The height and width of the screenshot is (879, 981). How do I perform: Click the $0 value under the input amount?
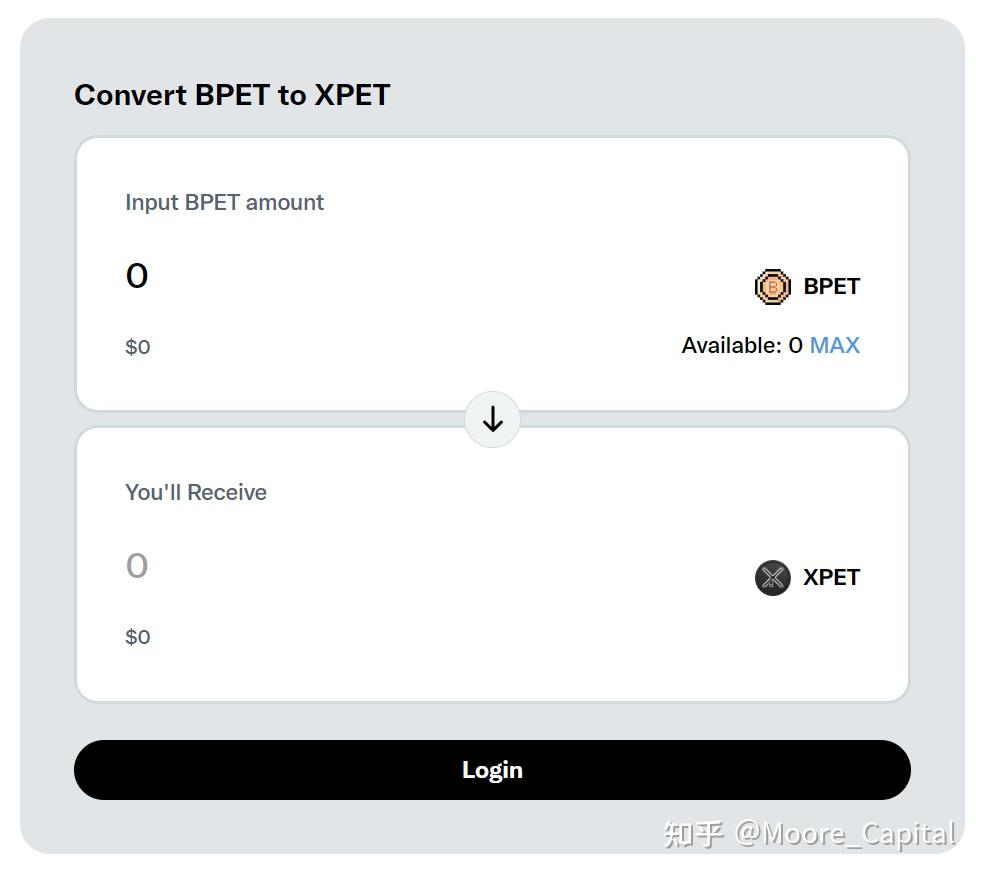click(137, 346)
